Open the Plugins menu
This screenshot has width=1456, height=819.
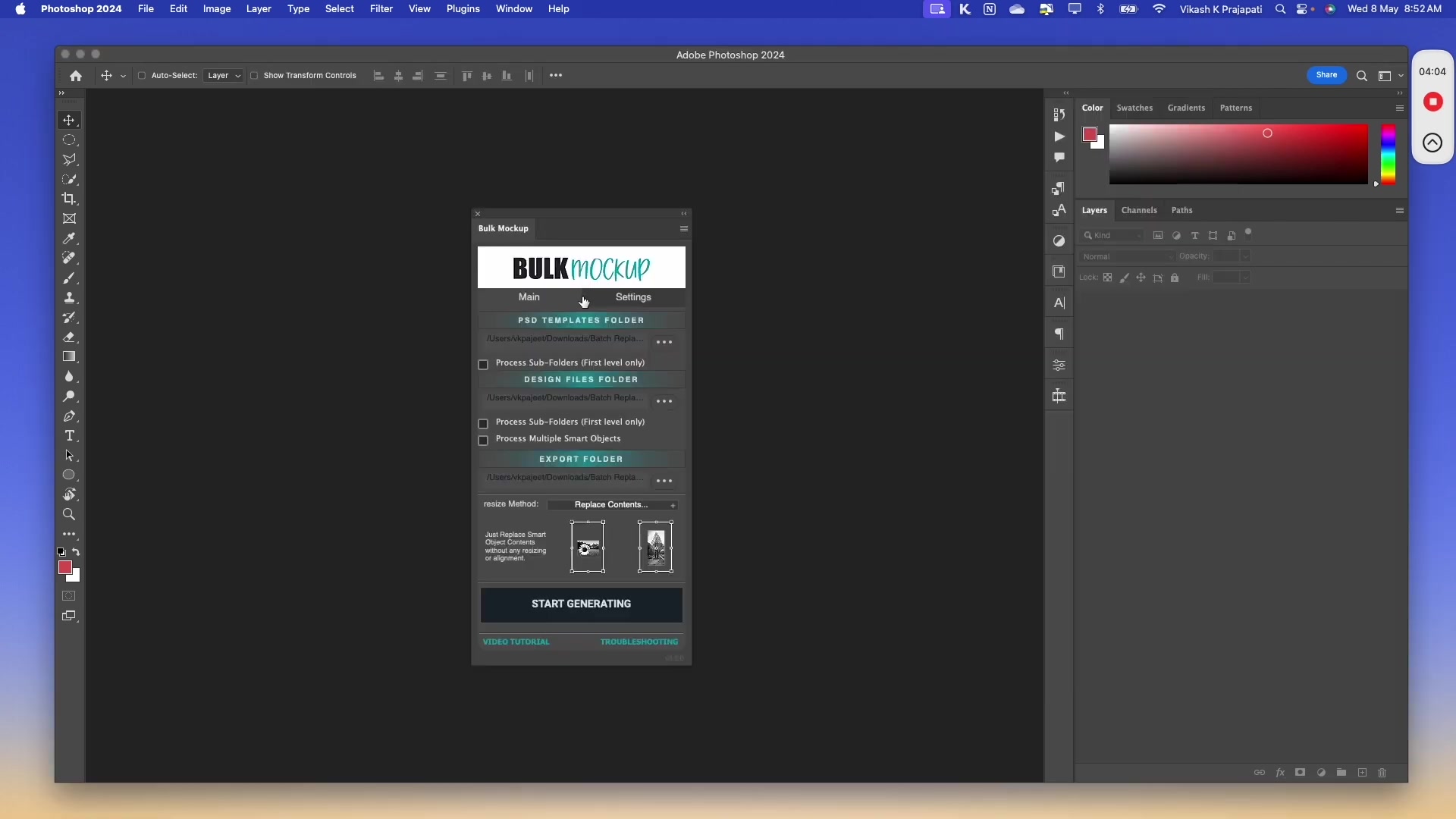pyautogui.click(x=463, y=9)
